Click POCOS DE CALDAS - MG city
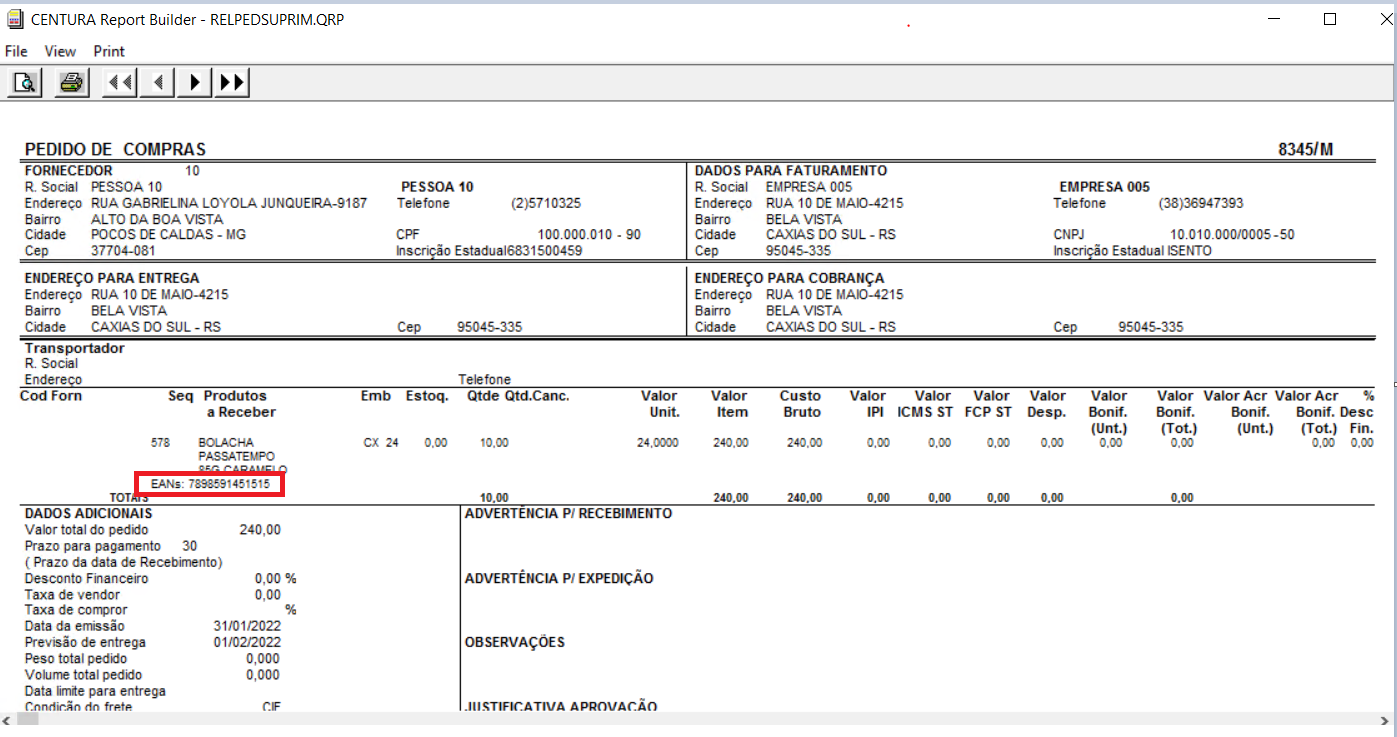The image size is (1397, 737). pyautogui.click(x=168, y=235)
